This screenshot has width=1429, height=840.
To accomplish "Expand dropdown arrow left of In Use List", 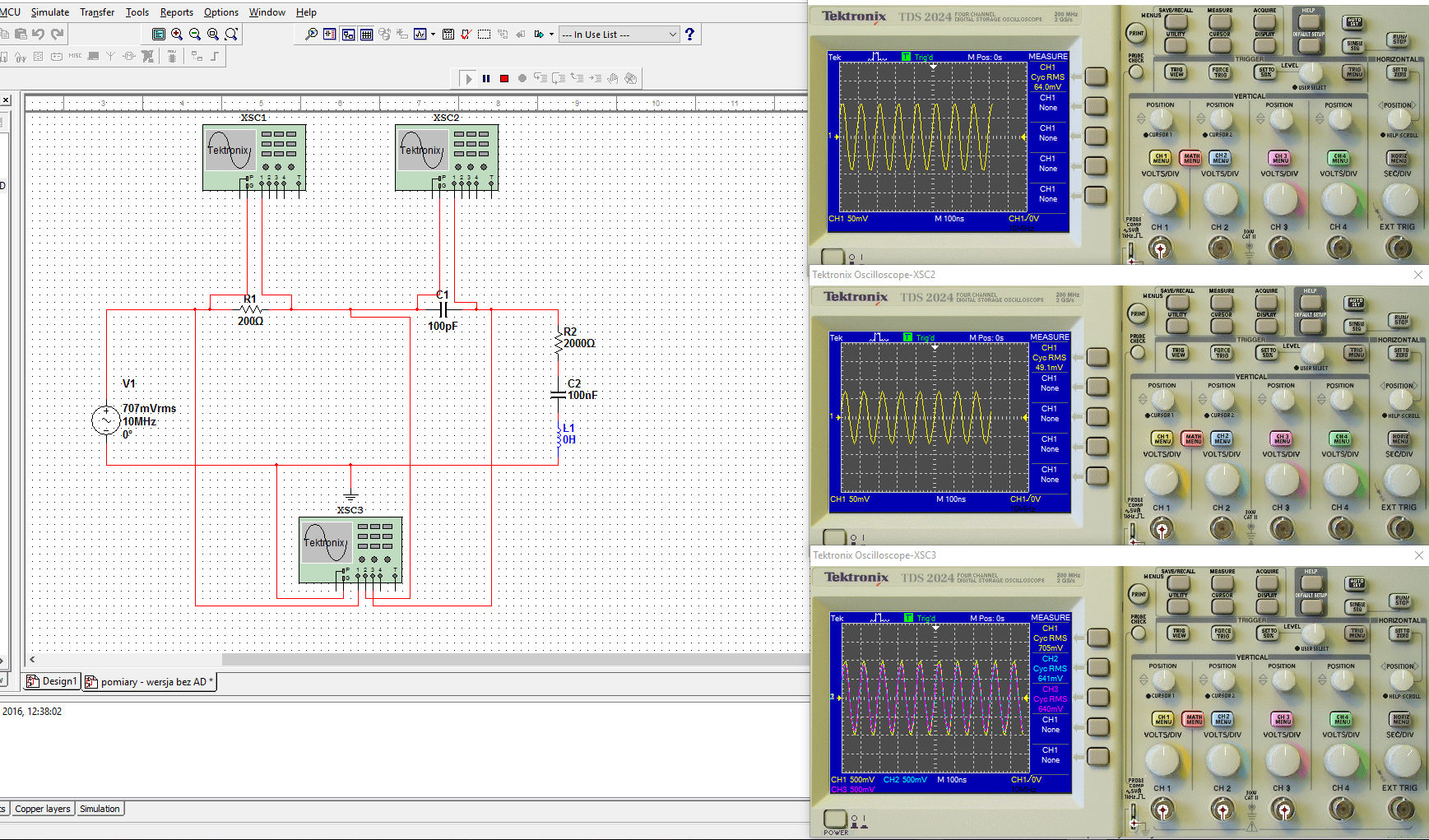I will [551, 35].
